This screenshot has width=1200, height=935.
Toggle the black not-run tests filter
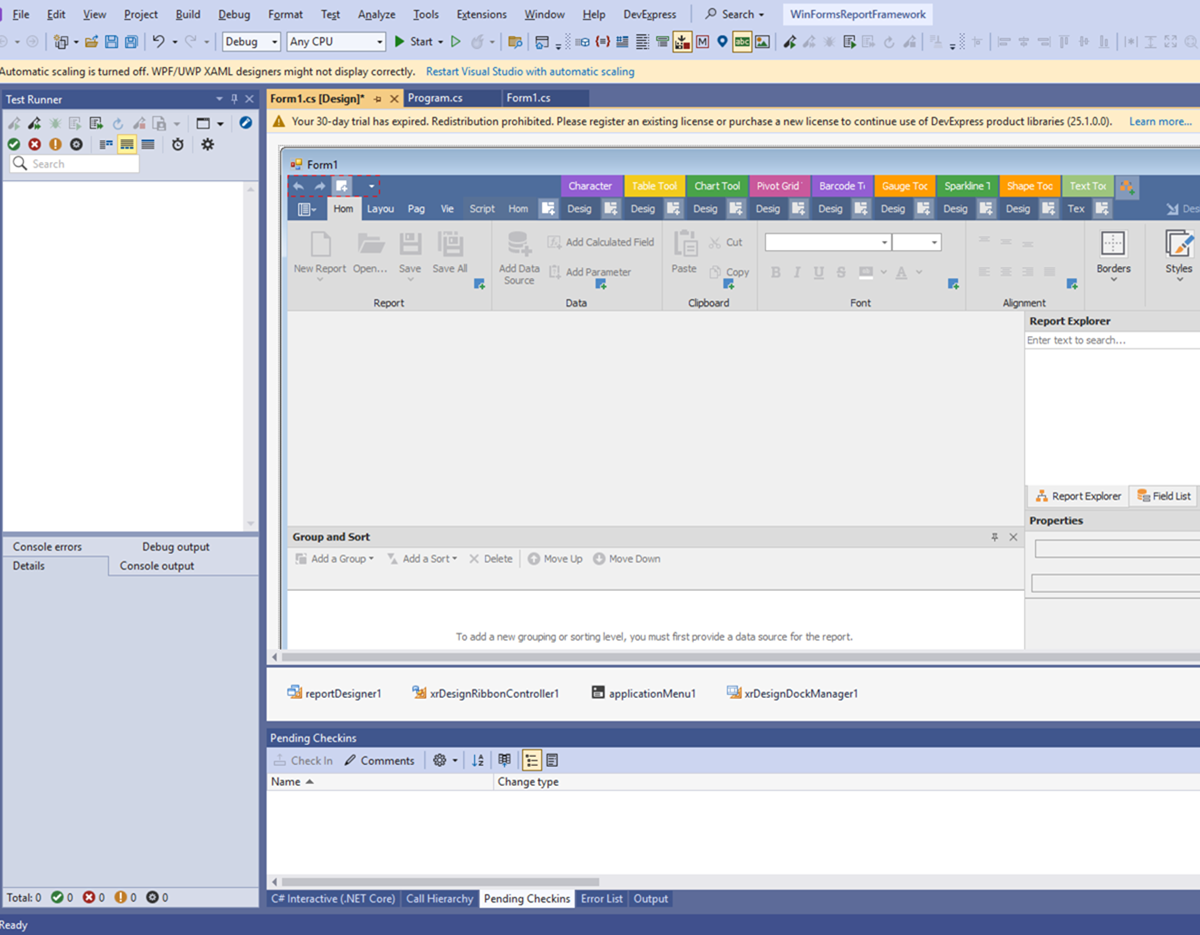click(x=76, y=144)
